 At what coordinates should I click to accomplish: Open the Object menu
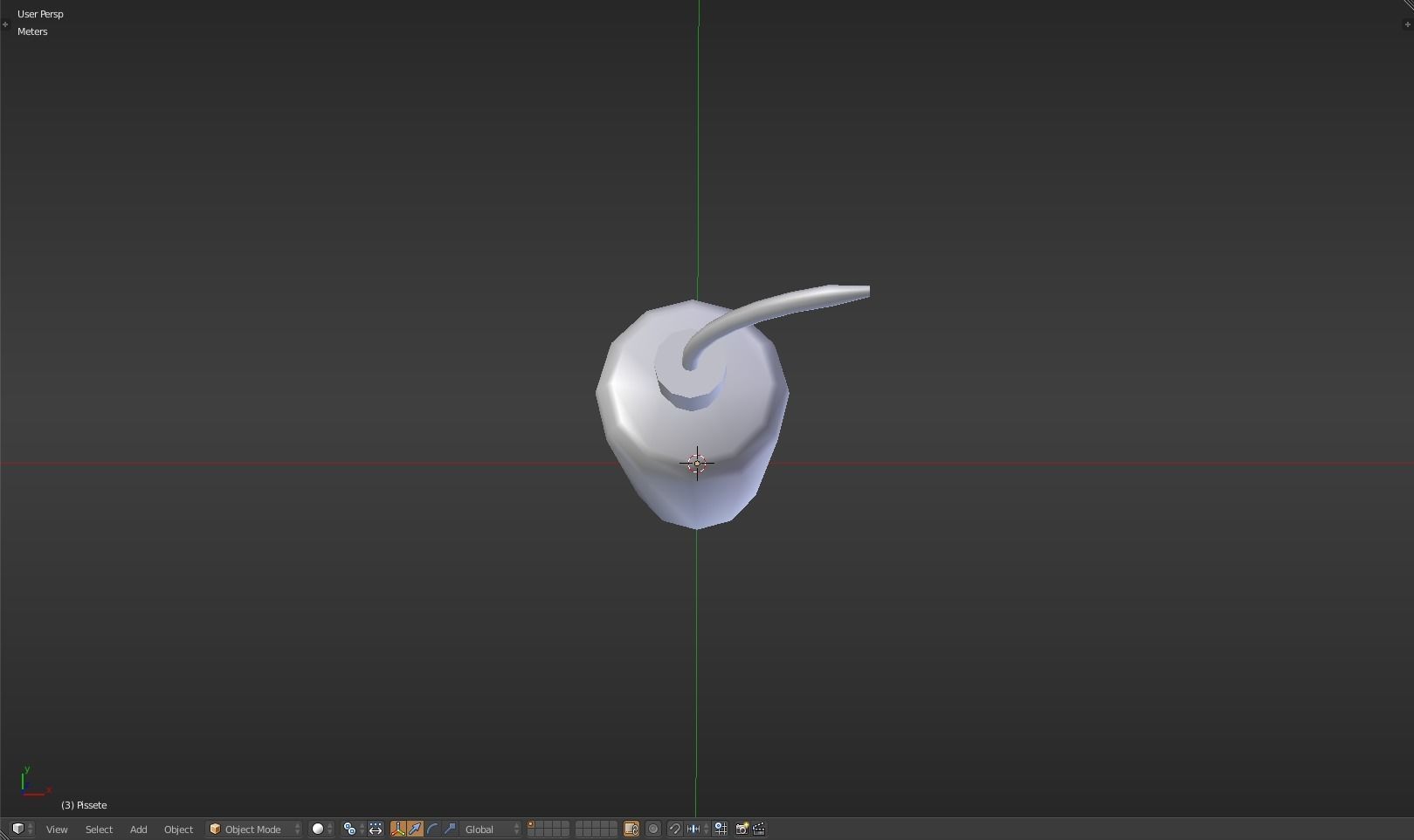[x=178, y=829]
